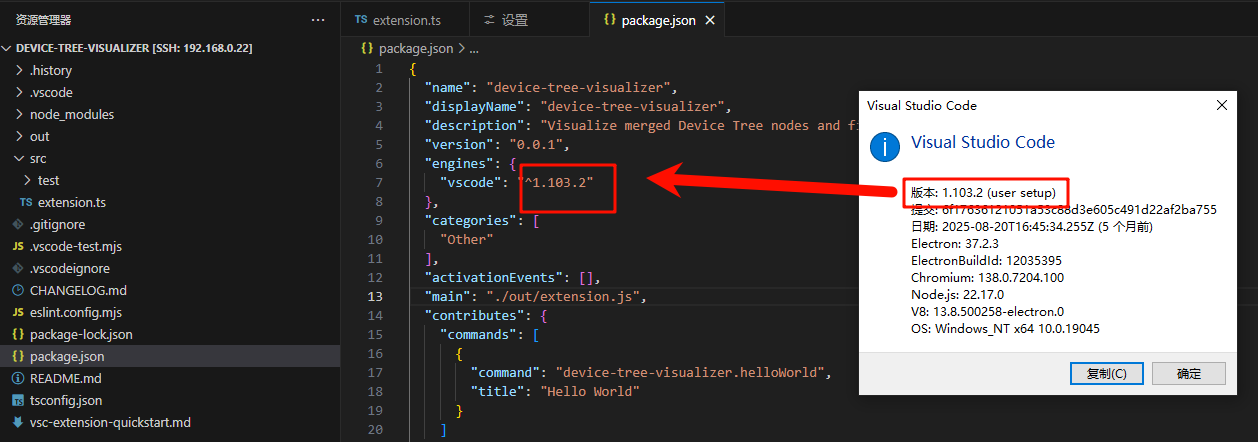Open the explorer more actions ellipsis
This screenshot has height=442, width=1258.
point(318,20)
